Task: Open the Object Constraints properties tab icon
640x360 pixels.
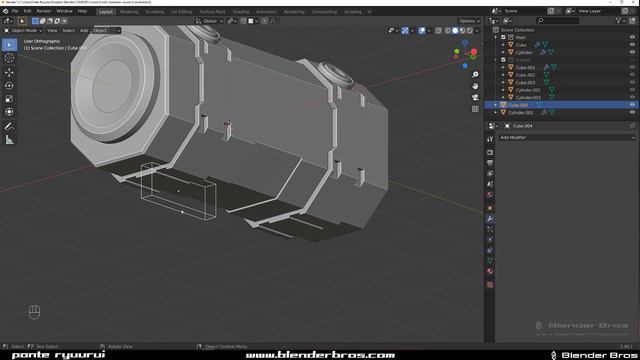Action: point(490,251)
